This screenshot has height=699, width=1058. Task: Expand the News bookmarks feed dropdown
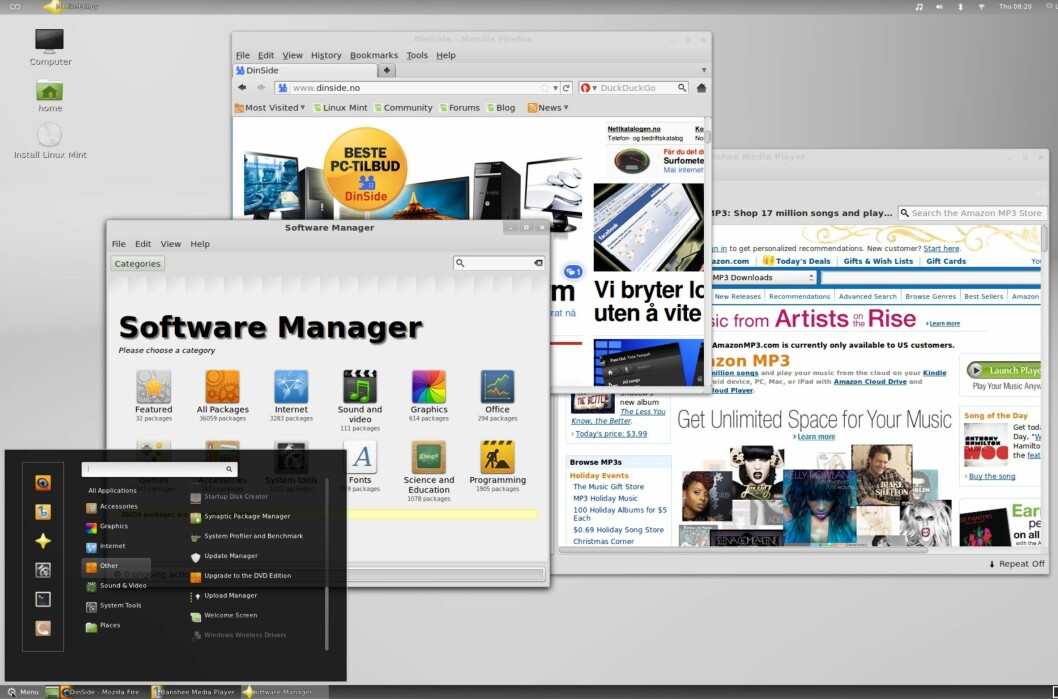click(565, 107)
